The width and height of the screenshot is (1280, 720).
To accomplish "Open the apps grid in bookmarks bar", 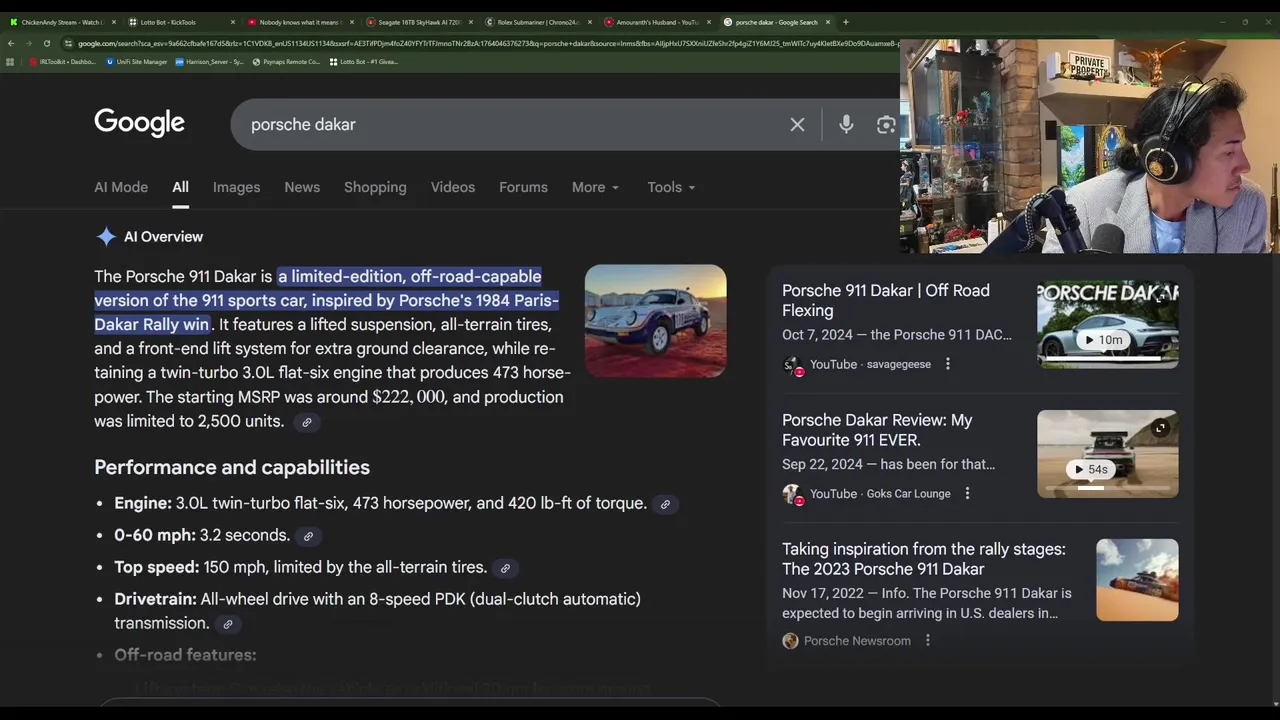I will click(10, 62).
